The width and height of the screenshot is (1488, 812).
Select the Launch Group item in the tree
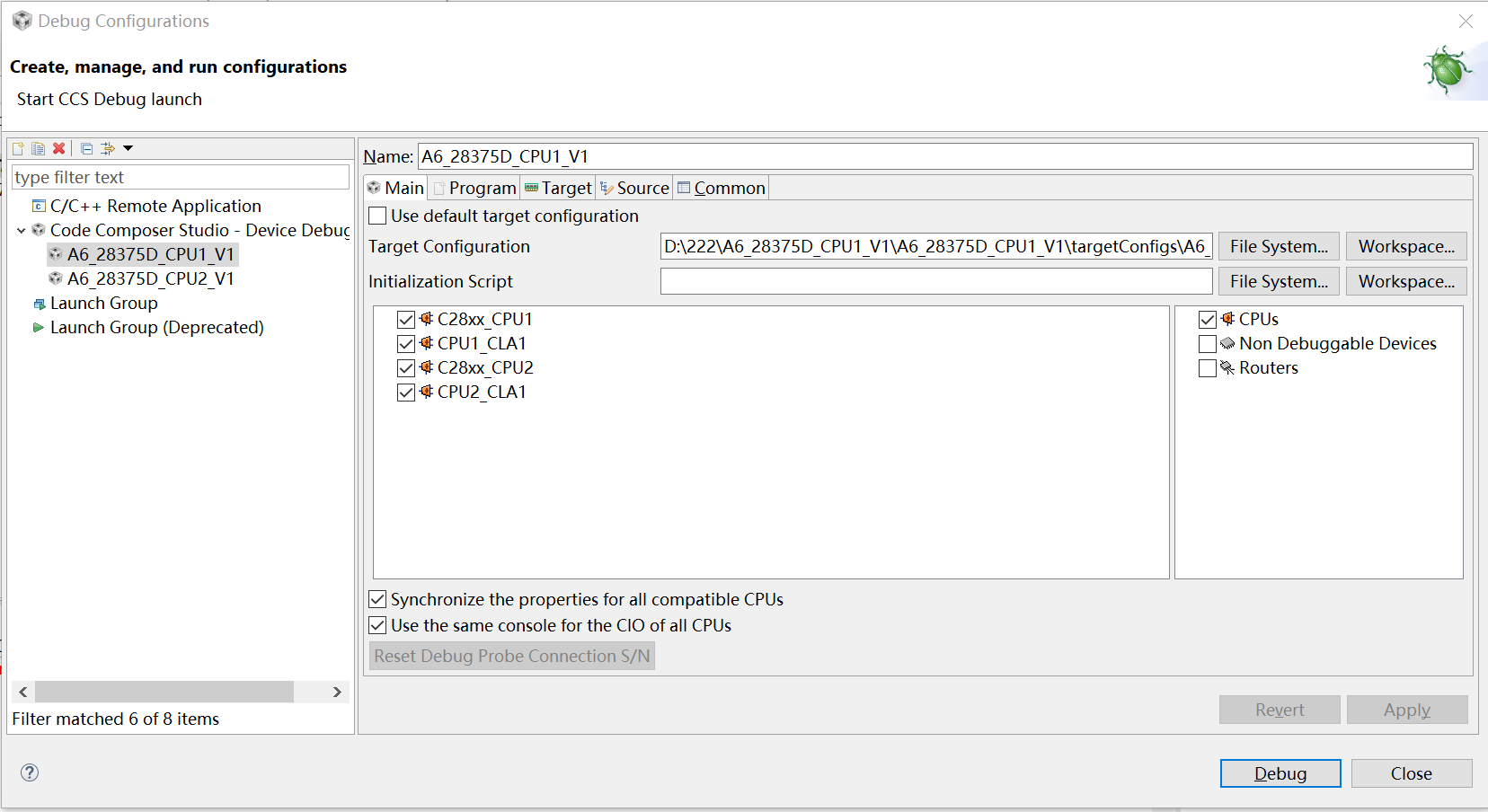tap(103, 304)
